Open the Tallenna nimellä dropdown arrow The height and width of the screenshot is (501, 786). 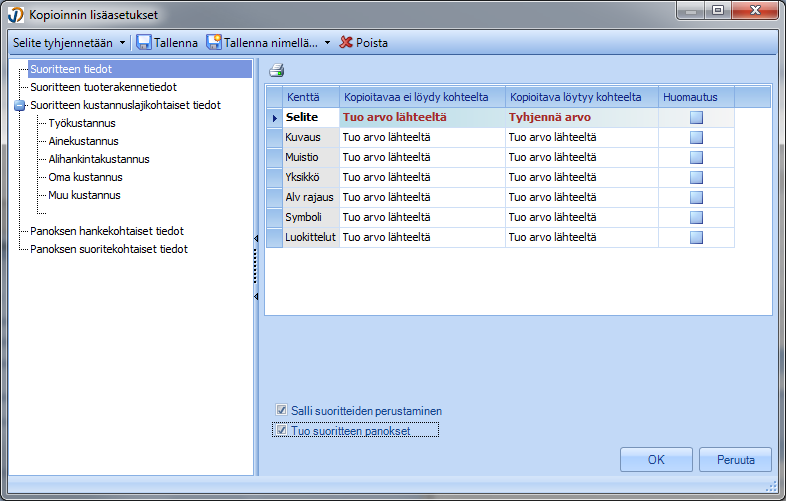click(327, 43)
